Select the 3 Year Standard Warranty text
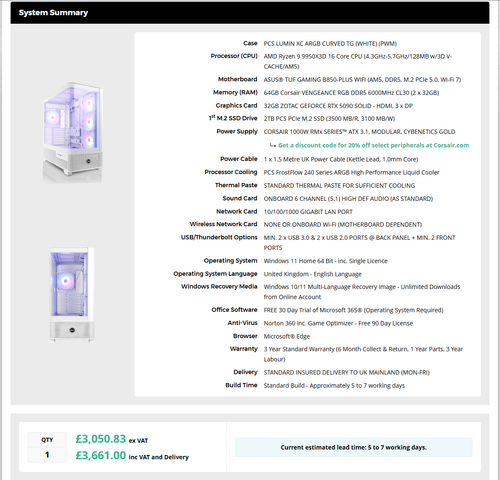 pyautogui.click(x=363, y=354)
